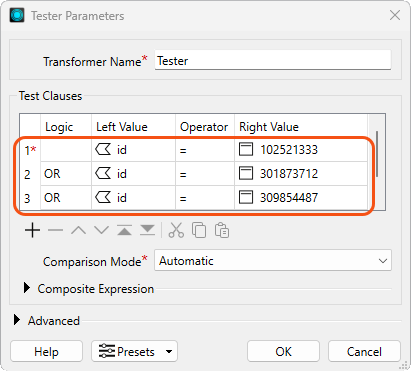Click the = operator cell in row 3
Image resolution: width=411 pixels, height=371 pixels.
pyautogui.click(x=205, y=198)
